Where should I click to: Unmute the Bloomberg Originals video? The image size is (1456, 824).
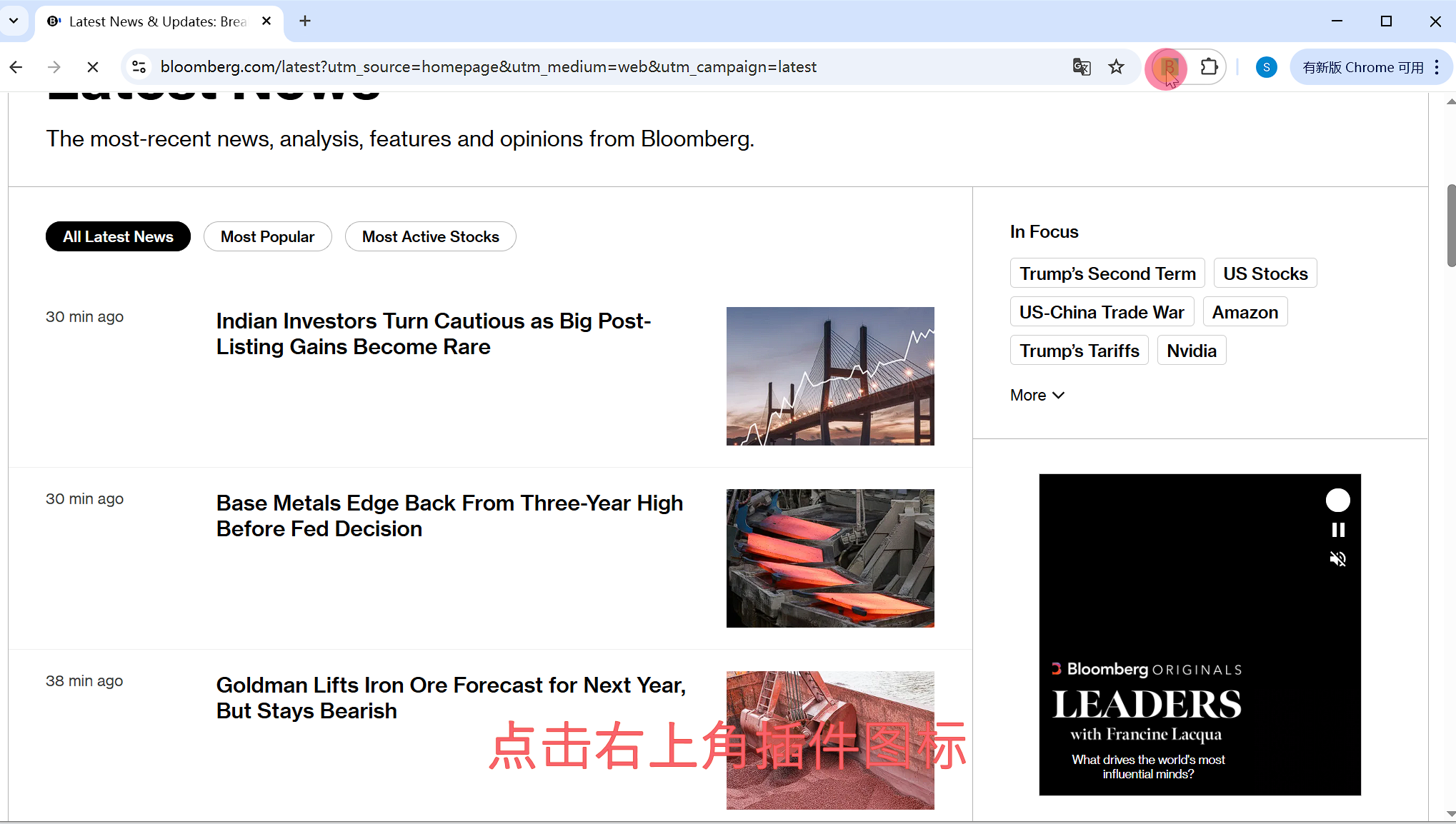point(1338,559)
